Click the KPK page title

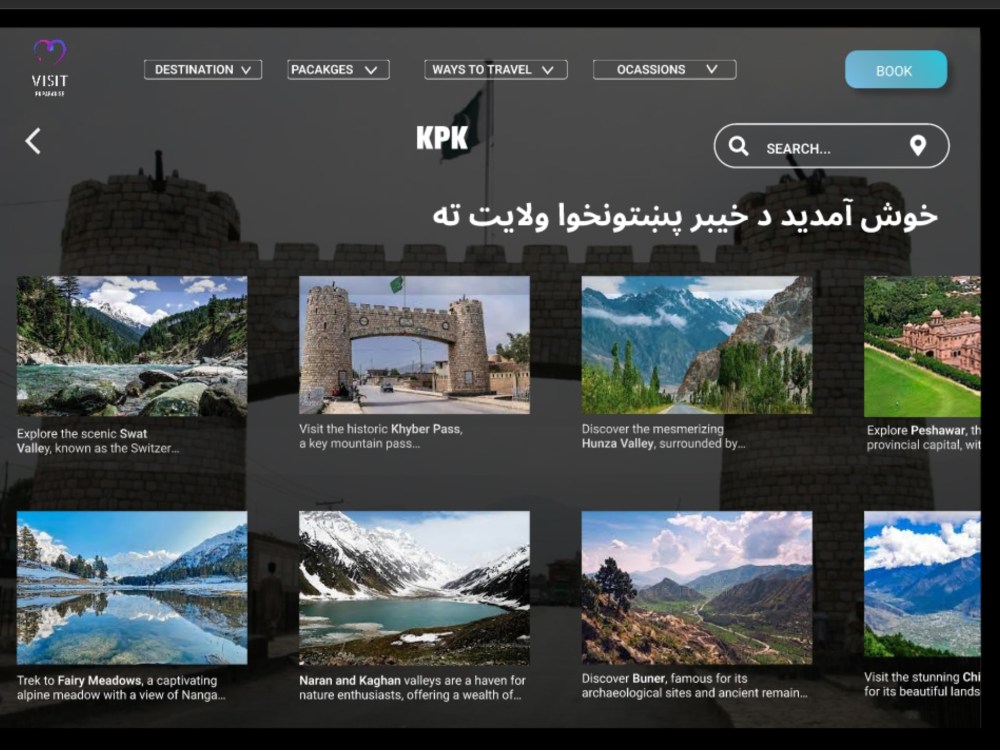pyautogui.click(x=442, y=138)
